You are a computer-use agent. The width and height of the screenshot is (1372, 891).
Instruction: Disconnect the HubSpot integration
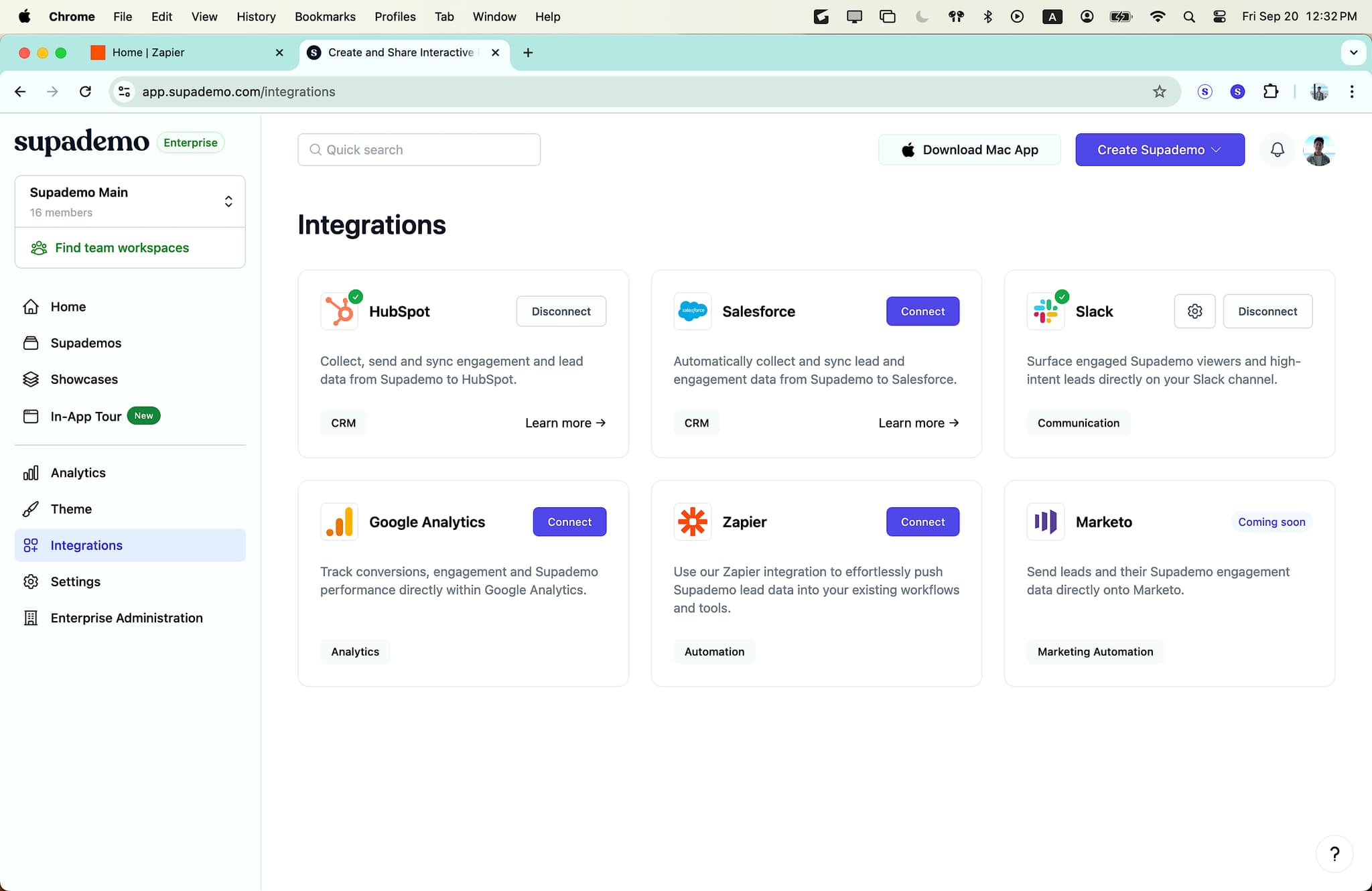click(561, 312)
